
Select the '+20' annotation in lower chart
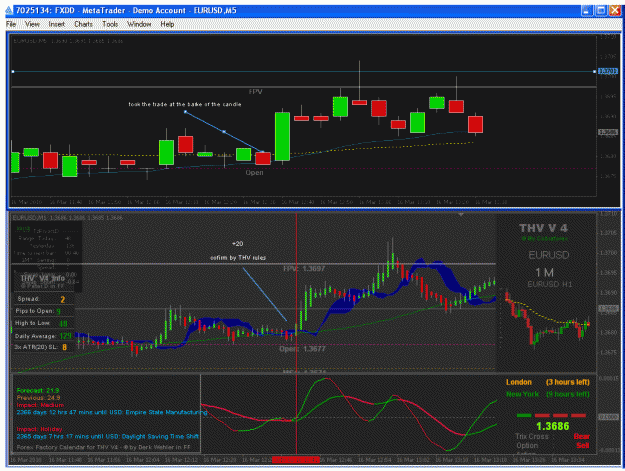(x=237, y=244)
